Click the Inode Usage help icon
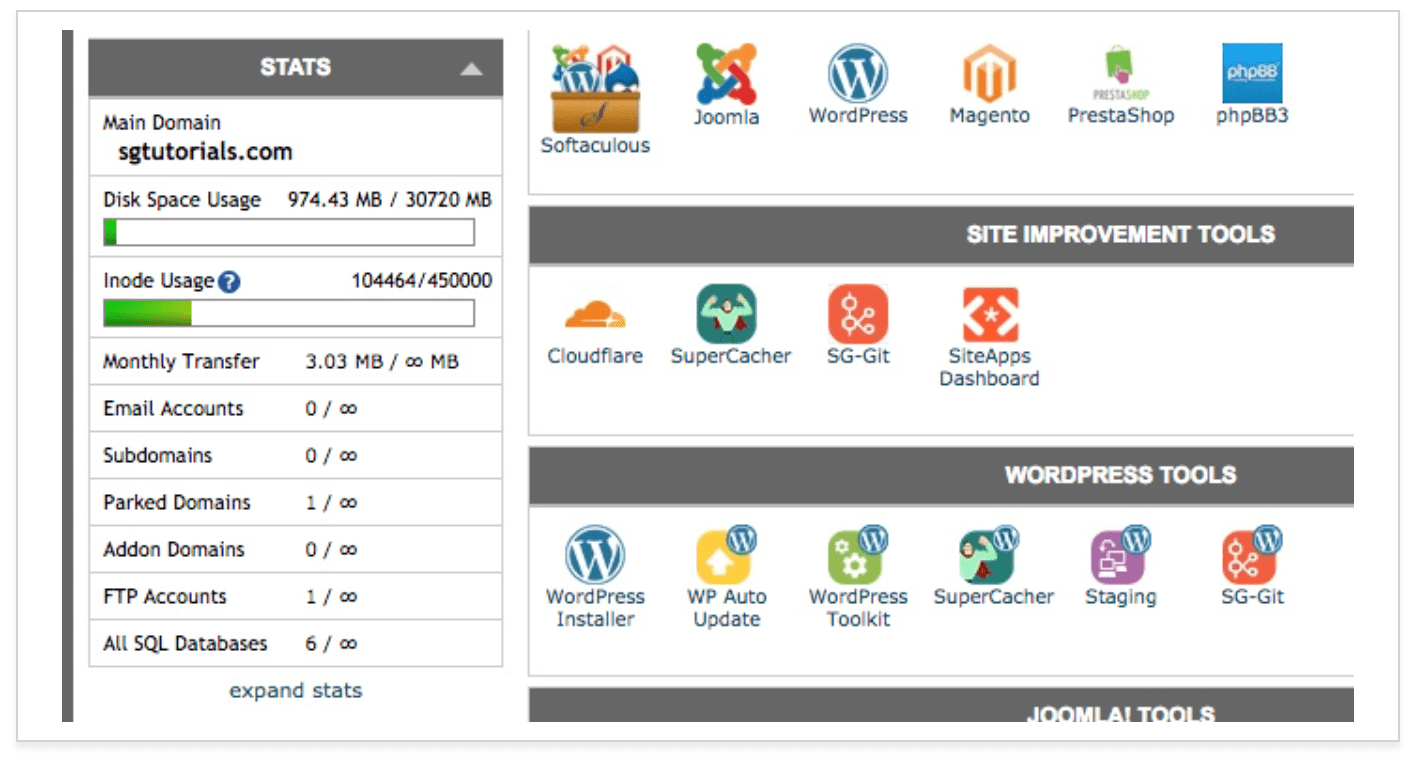Screen dimensions: 1420x762 (x=227, y=280)
